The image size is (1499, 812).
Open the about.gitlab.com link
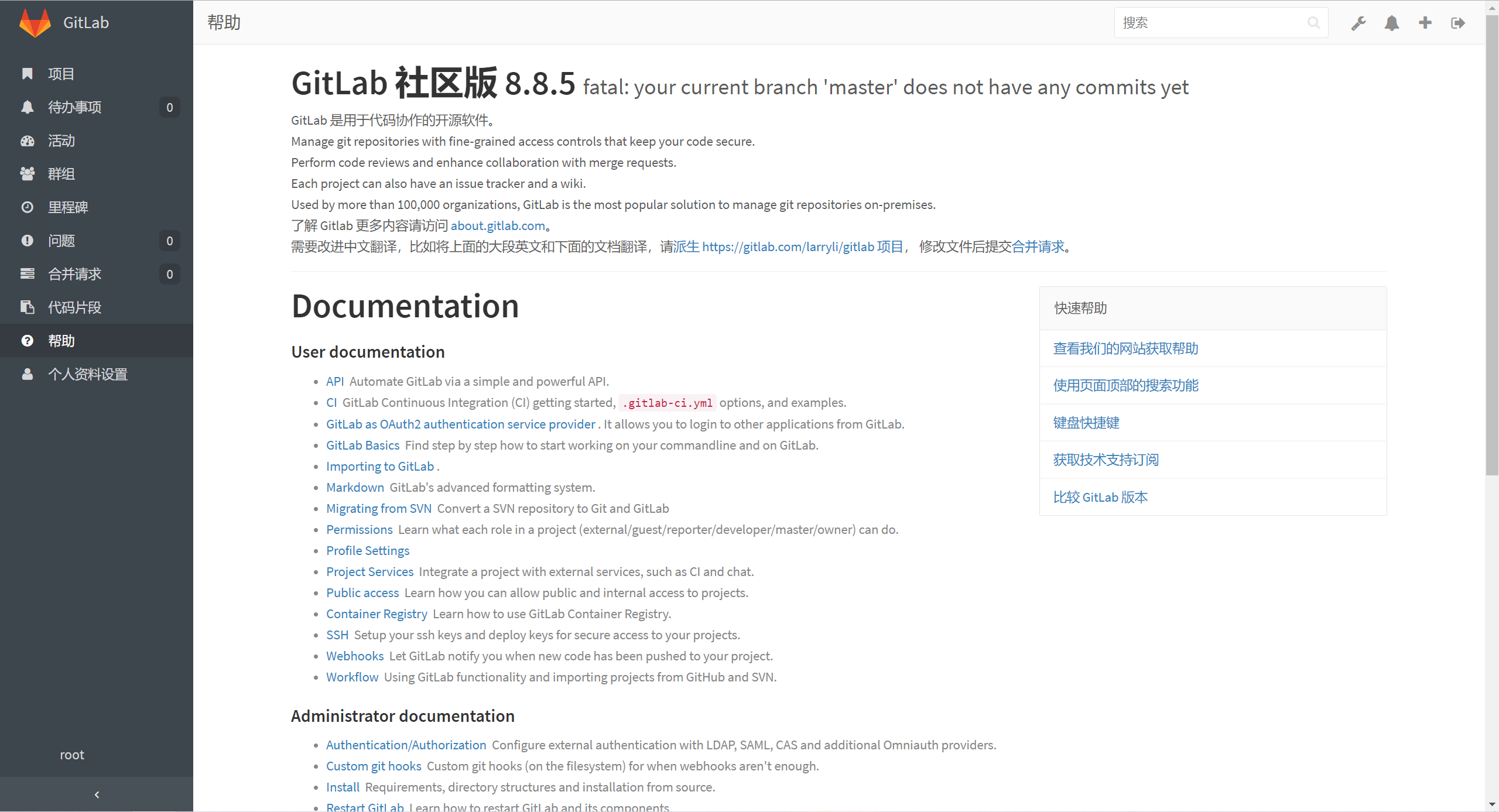point(498,226)
